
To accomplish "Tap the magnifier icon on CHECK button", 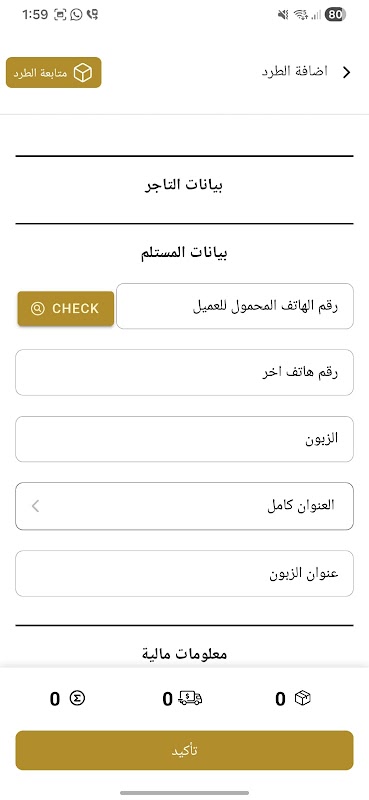I will 38,308.
